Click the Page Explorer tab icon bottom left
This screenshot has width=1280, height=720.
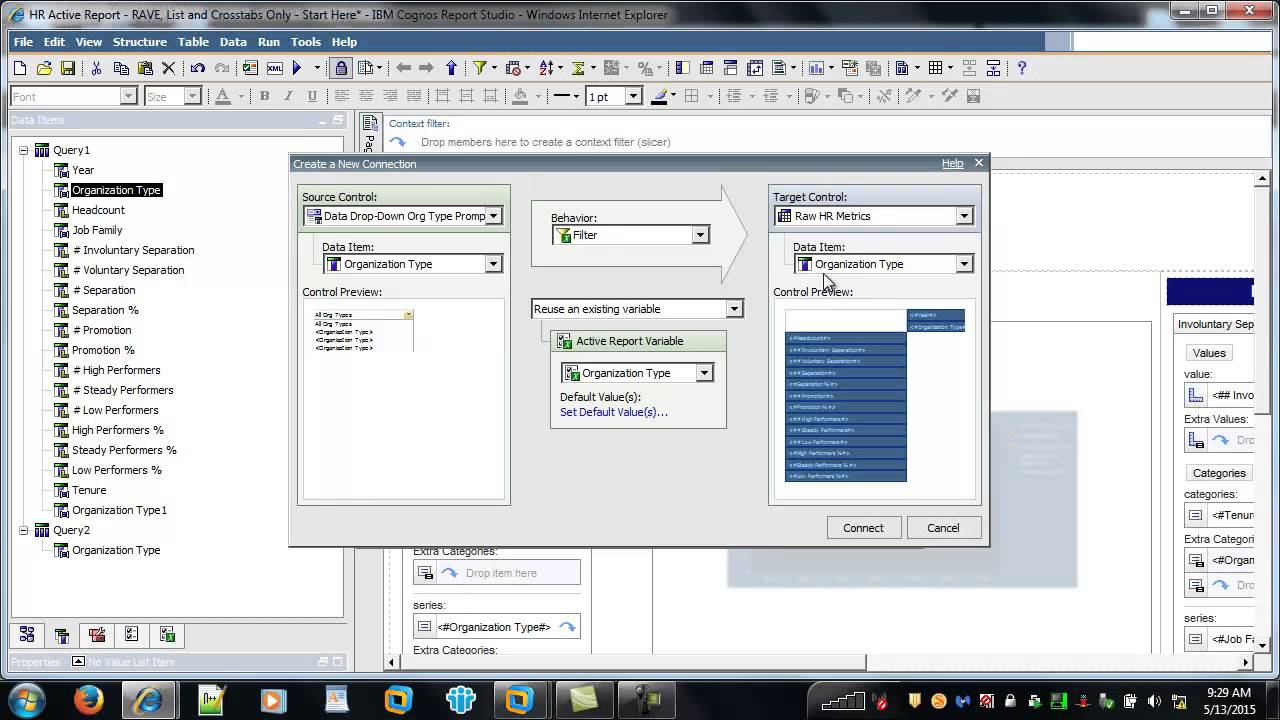pos(27,635)
